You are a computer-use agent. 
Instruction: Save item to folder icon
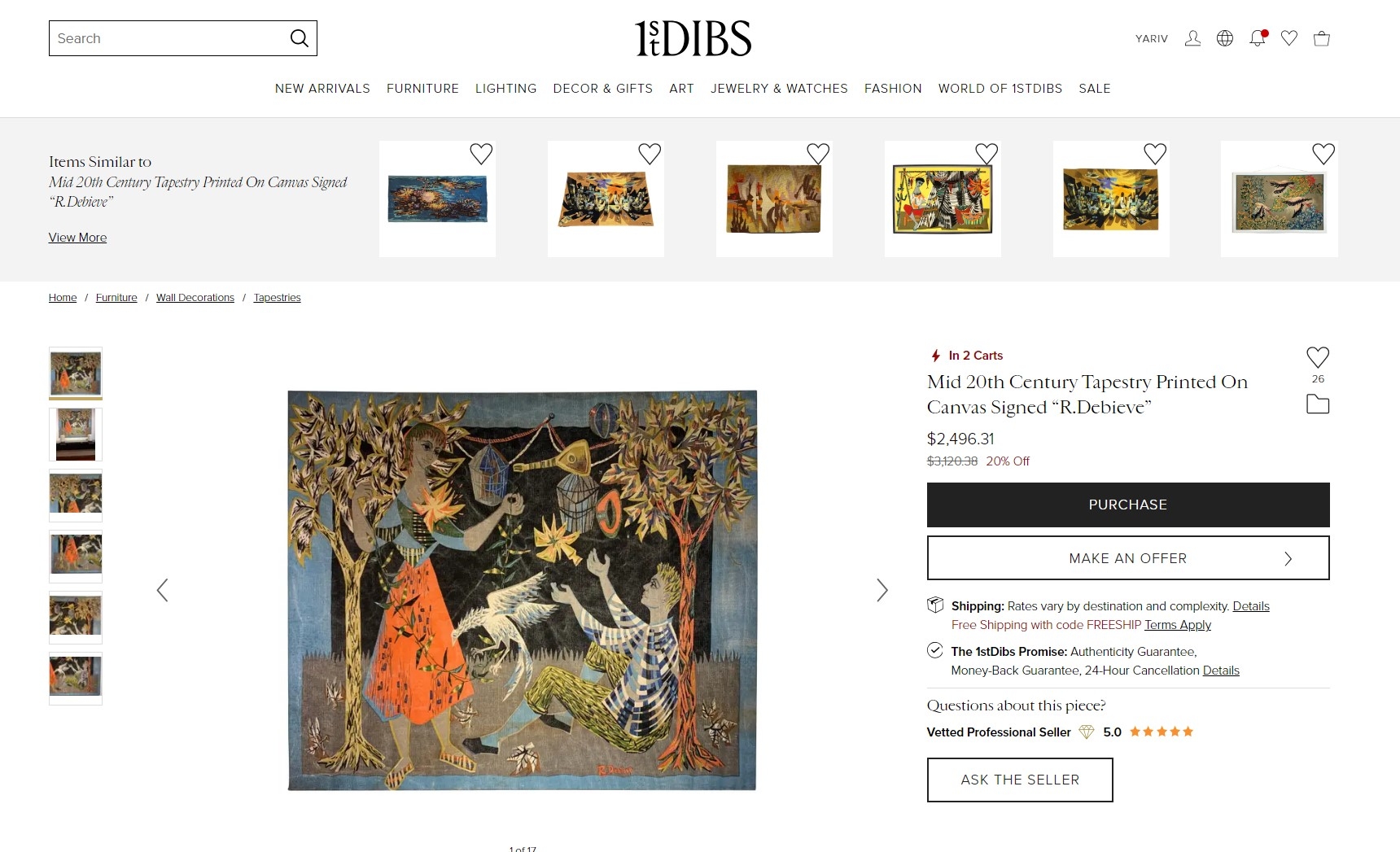[x=1318, y=404]
